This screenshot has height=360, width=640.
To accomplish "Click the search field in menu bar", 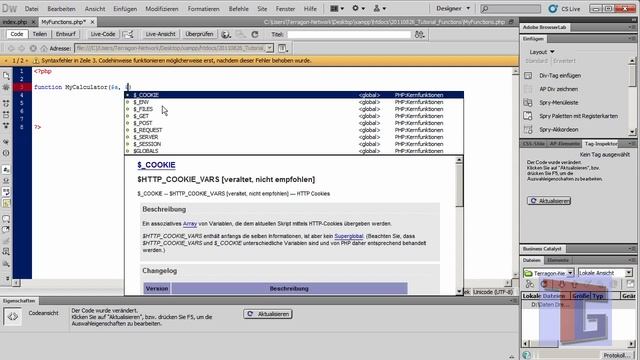I will (x=510, y=9).
